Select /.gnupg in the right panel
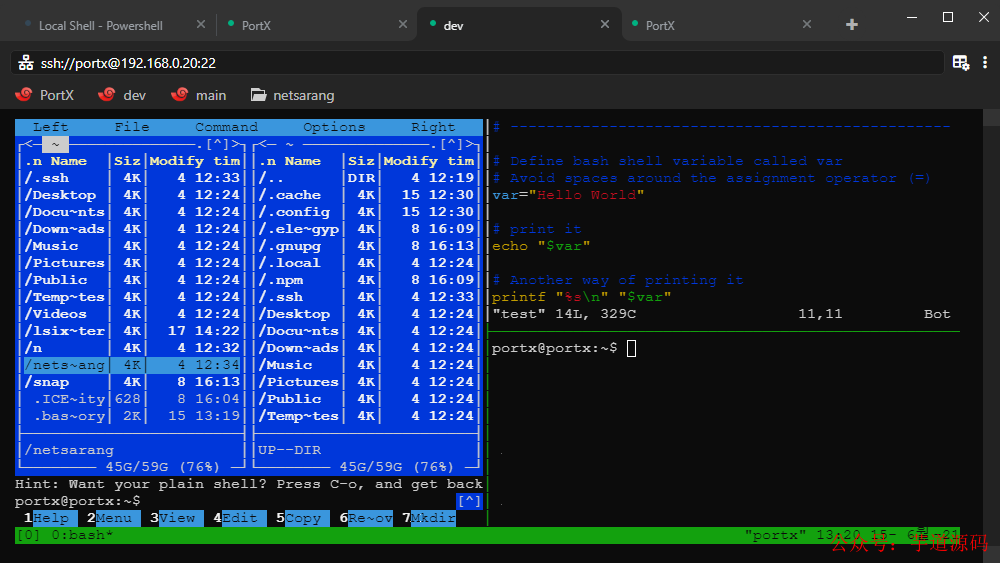 [x=367, y=246]
